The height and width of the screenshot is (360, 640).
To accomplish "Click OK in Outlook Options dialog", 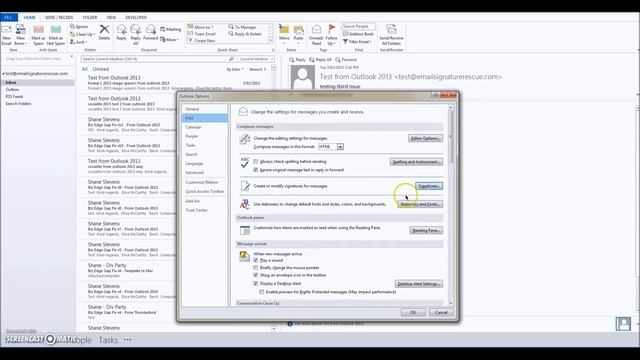I will 413,312.
